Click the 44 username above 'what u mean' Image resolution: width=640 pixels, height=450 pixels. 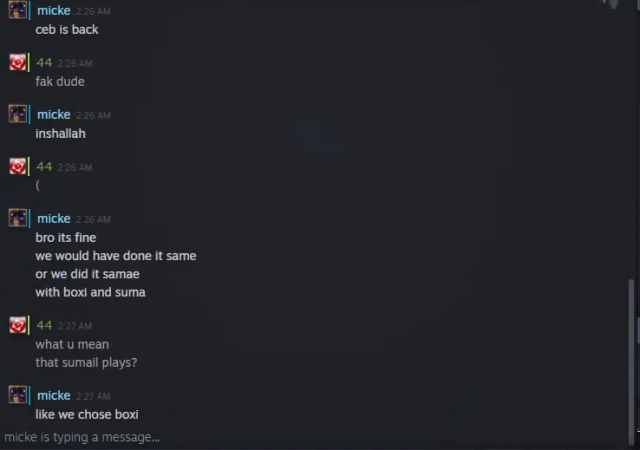pos(44,325)
